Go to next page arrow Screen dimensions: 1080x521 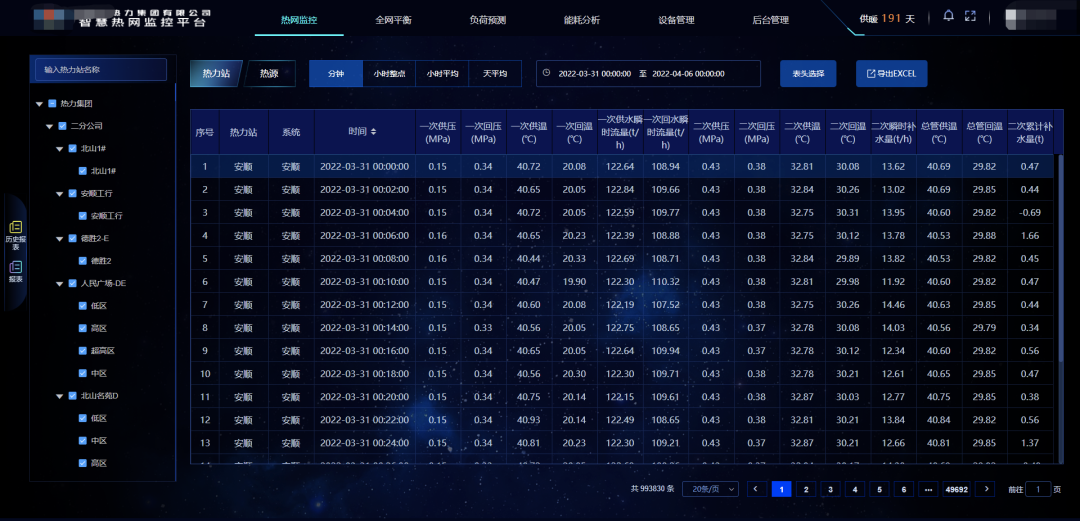986,489
